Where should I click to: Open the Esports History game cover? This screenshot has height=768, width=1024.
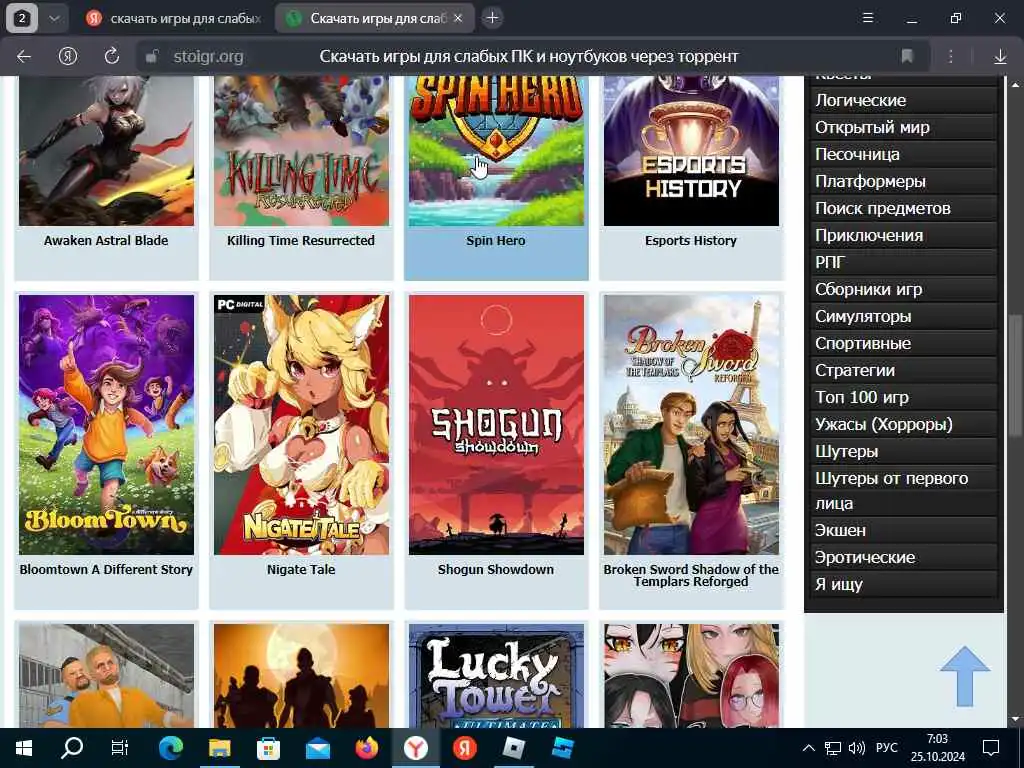(691, 151)
